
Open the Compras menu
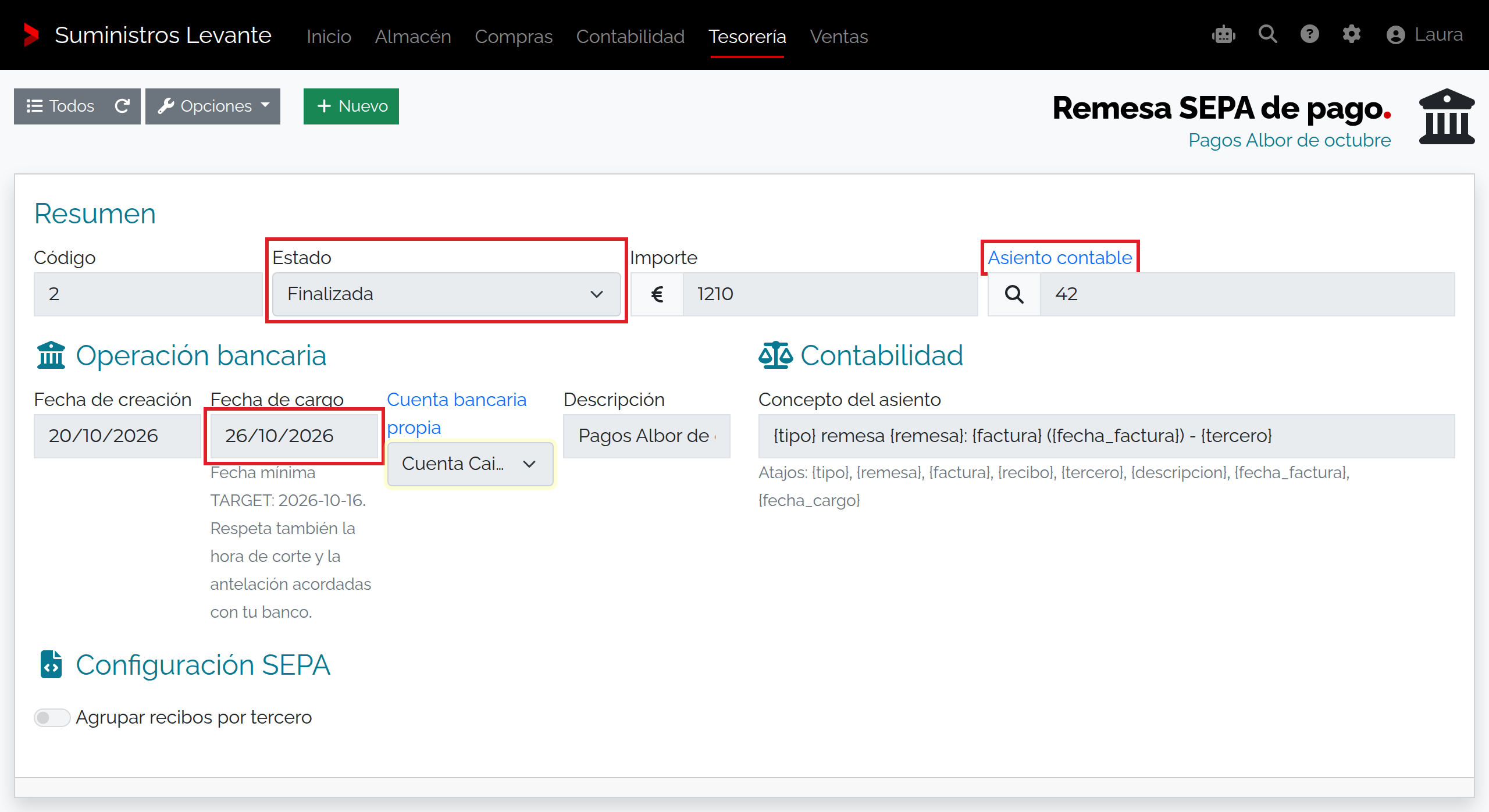coord(514,36)
